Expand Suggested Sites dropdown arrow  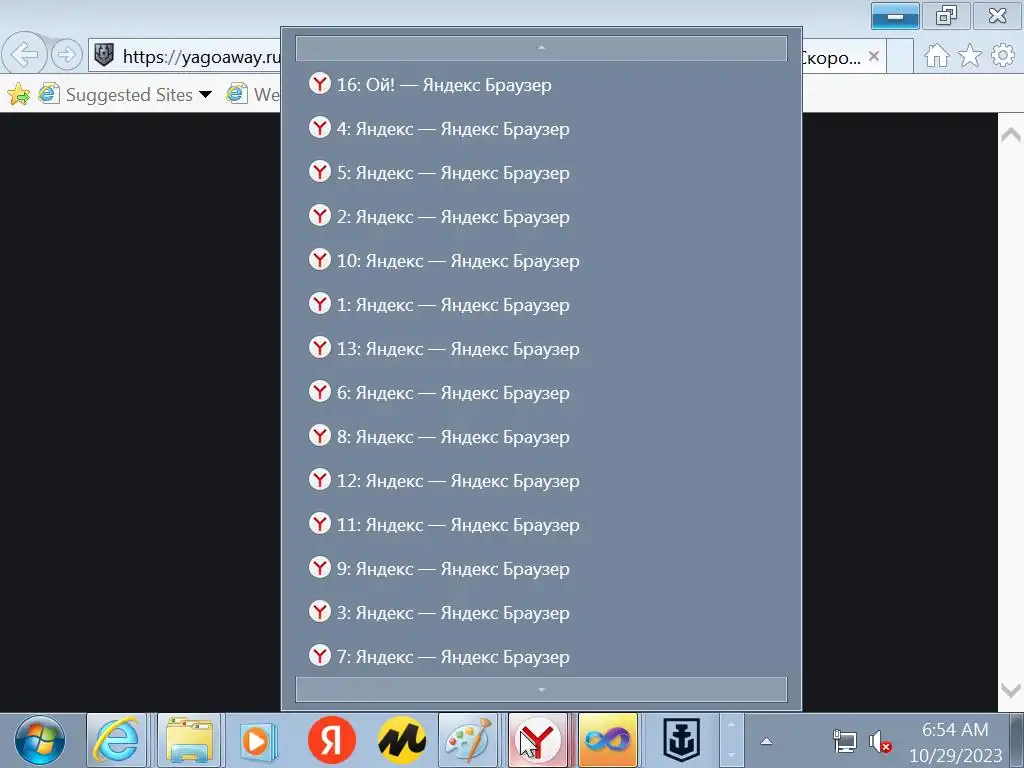pyautogui.click(x=206, y=95)
